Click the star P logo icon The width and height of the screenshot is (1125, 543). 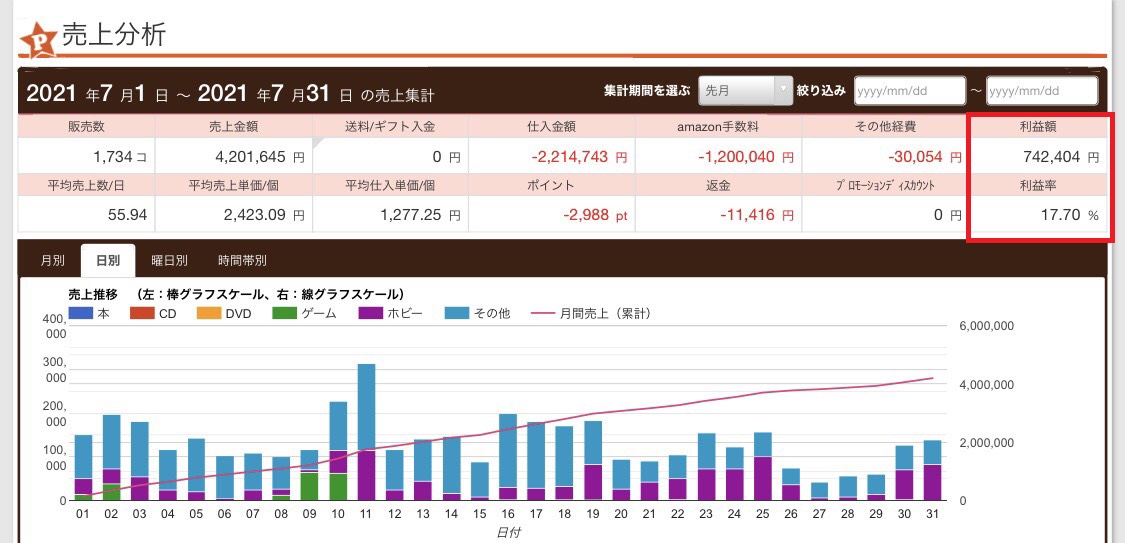pyautogui.click(x=39, y=39)
